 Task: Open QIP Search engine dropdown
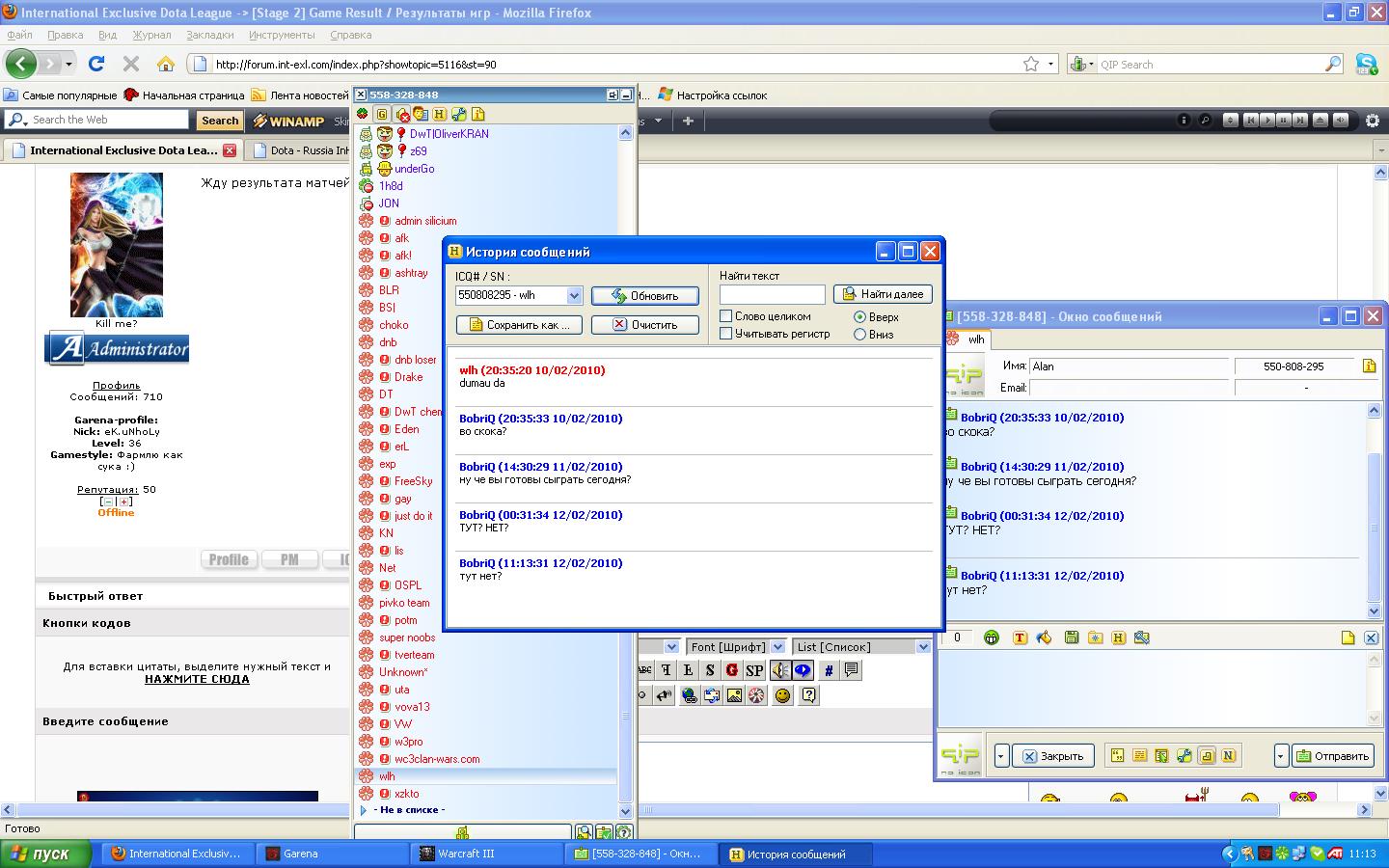1083,64
